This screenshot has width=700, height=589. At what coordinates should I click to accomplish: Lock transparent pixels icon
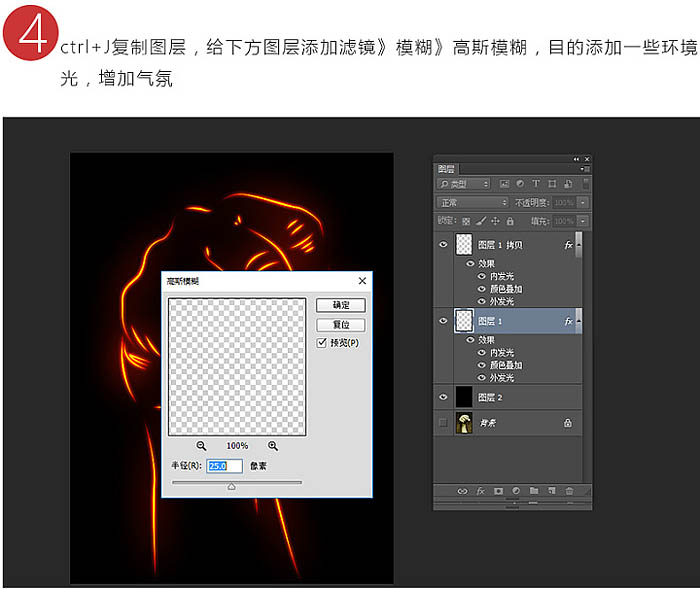[x=466, y=221]
